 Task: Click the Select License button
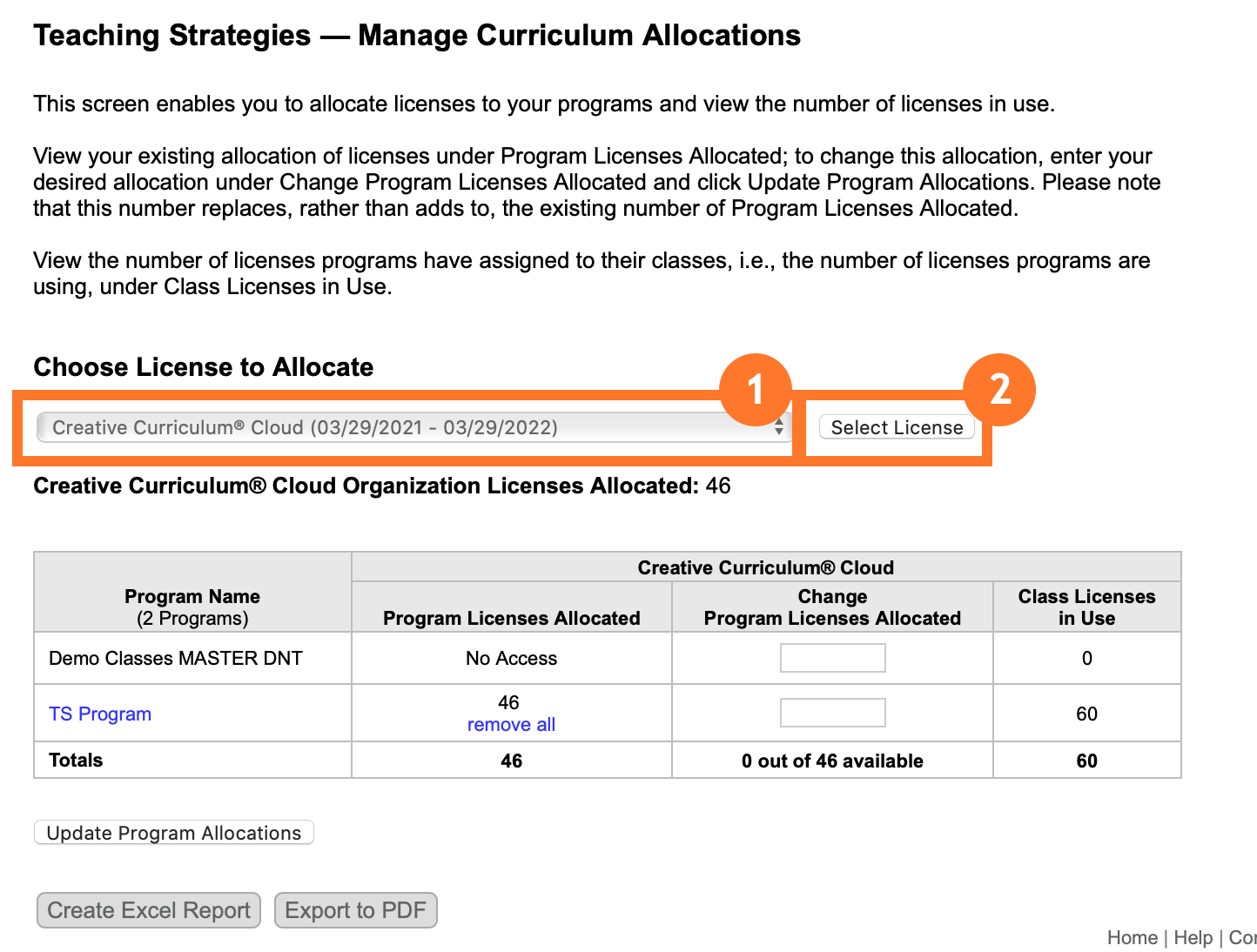click(x=896, y=427)
